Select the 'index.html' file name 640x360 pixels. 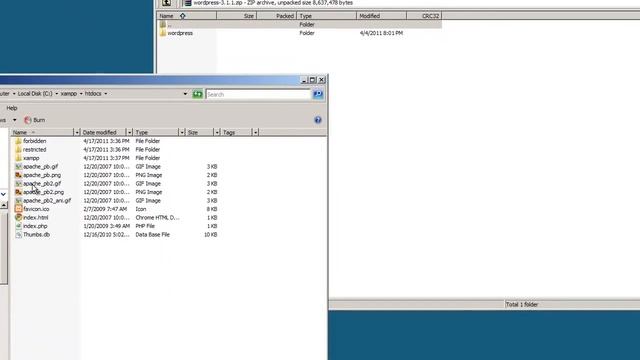click(36, 218)
